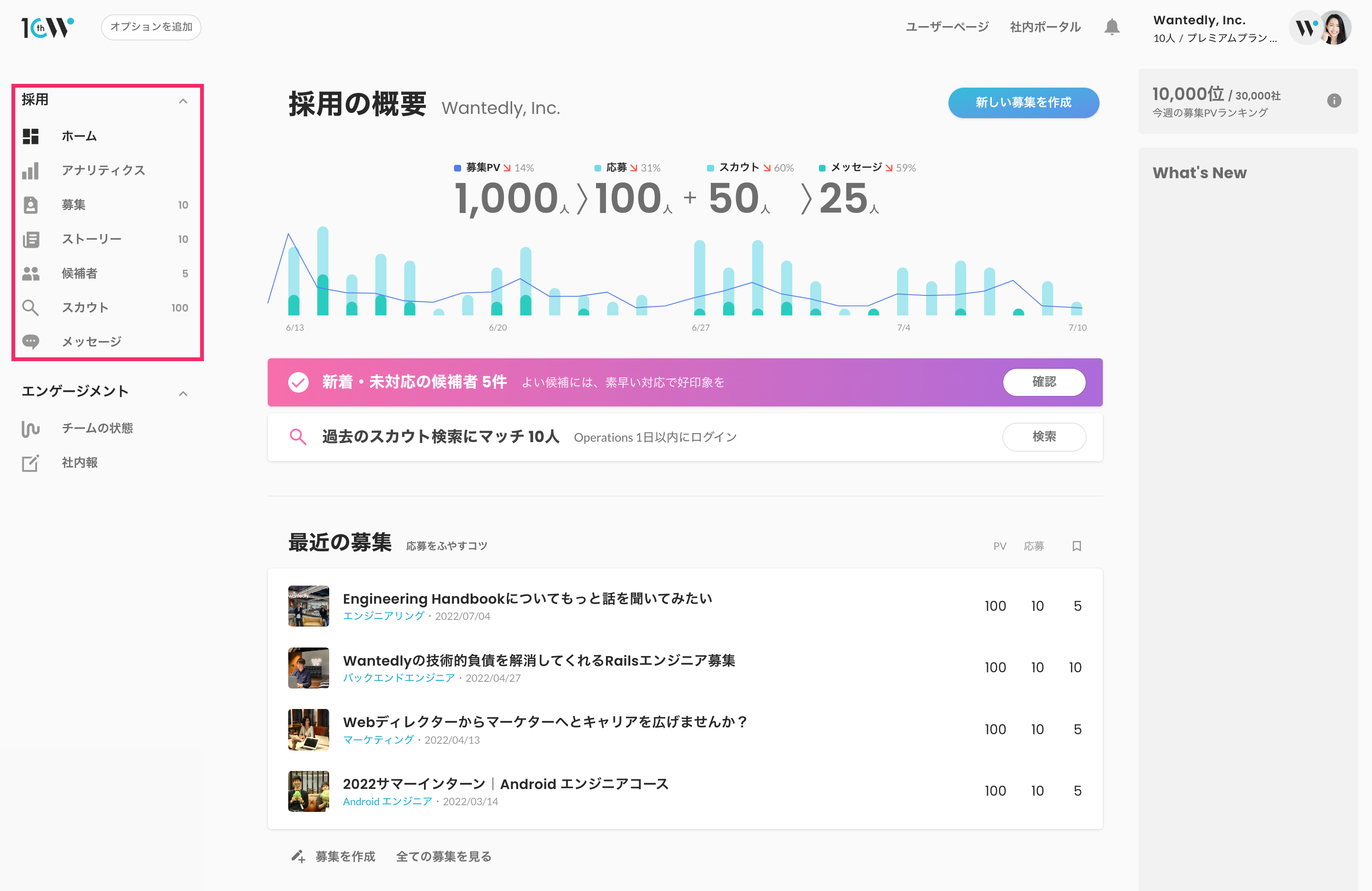Click 新しい募集を作成 button
1372x891 pixels.
pos(1023,102)
